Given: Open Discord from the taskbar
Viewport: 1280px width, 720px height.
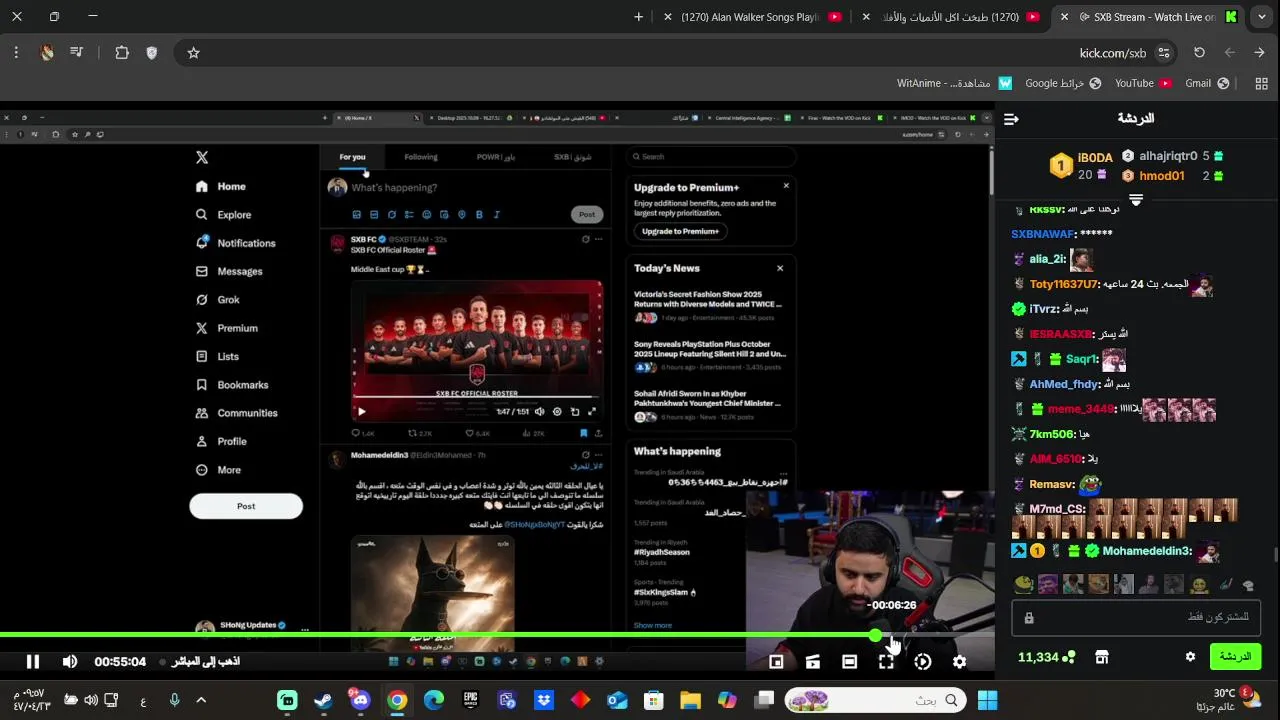Looking at the screenshot, I should [x=360, y=701].
